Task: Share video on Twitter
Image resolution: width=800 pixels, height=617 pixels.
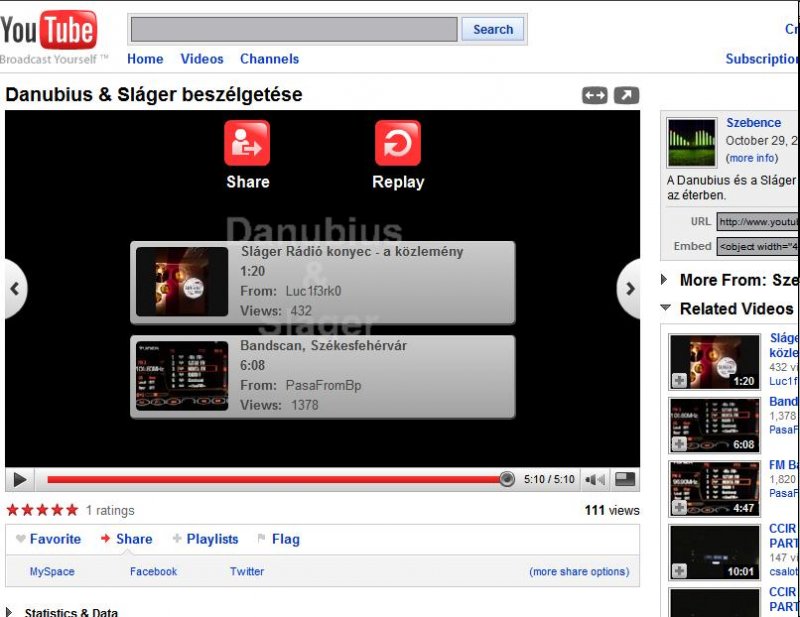Action: click(247, 572)
